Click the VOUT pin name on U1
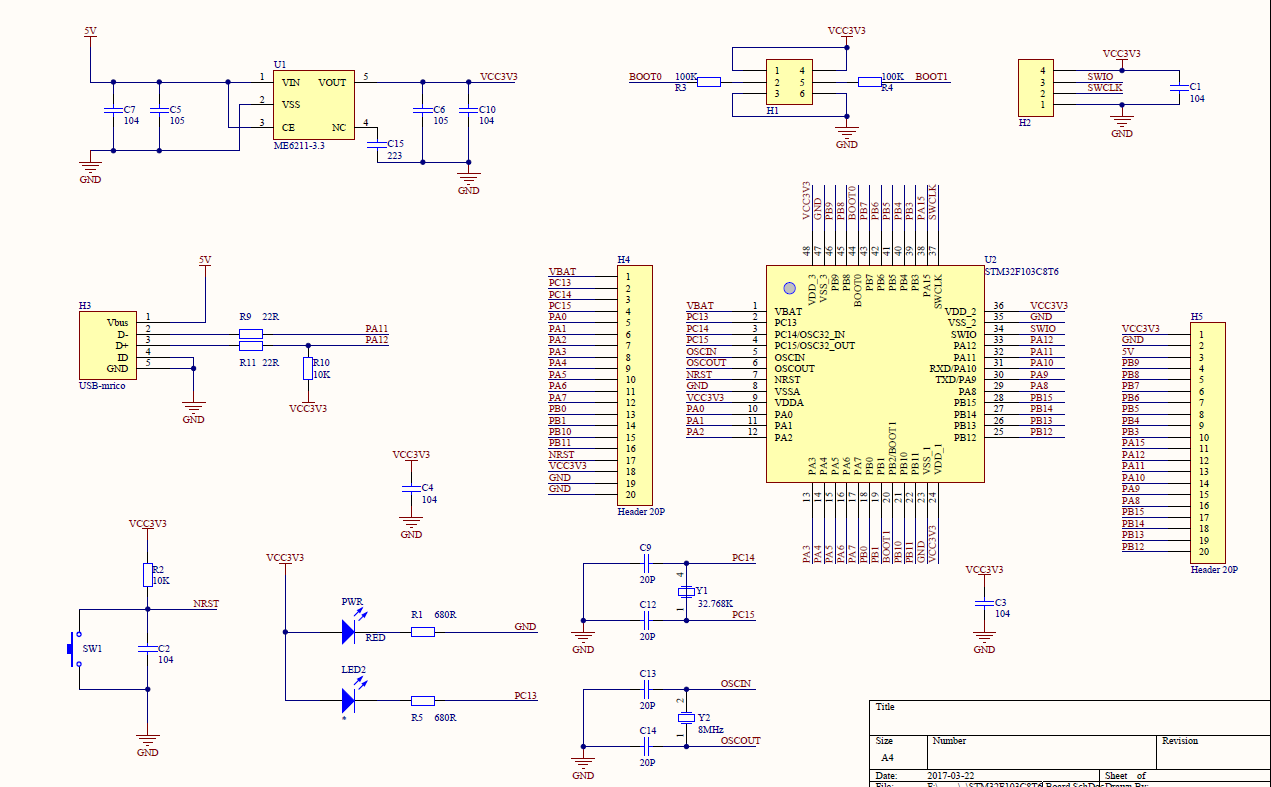The height and width of the screenshot is (787, 1271). 332,82
